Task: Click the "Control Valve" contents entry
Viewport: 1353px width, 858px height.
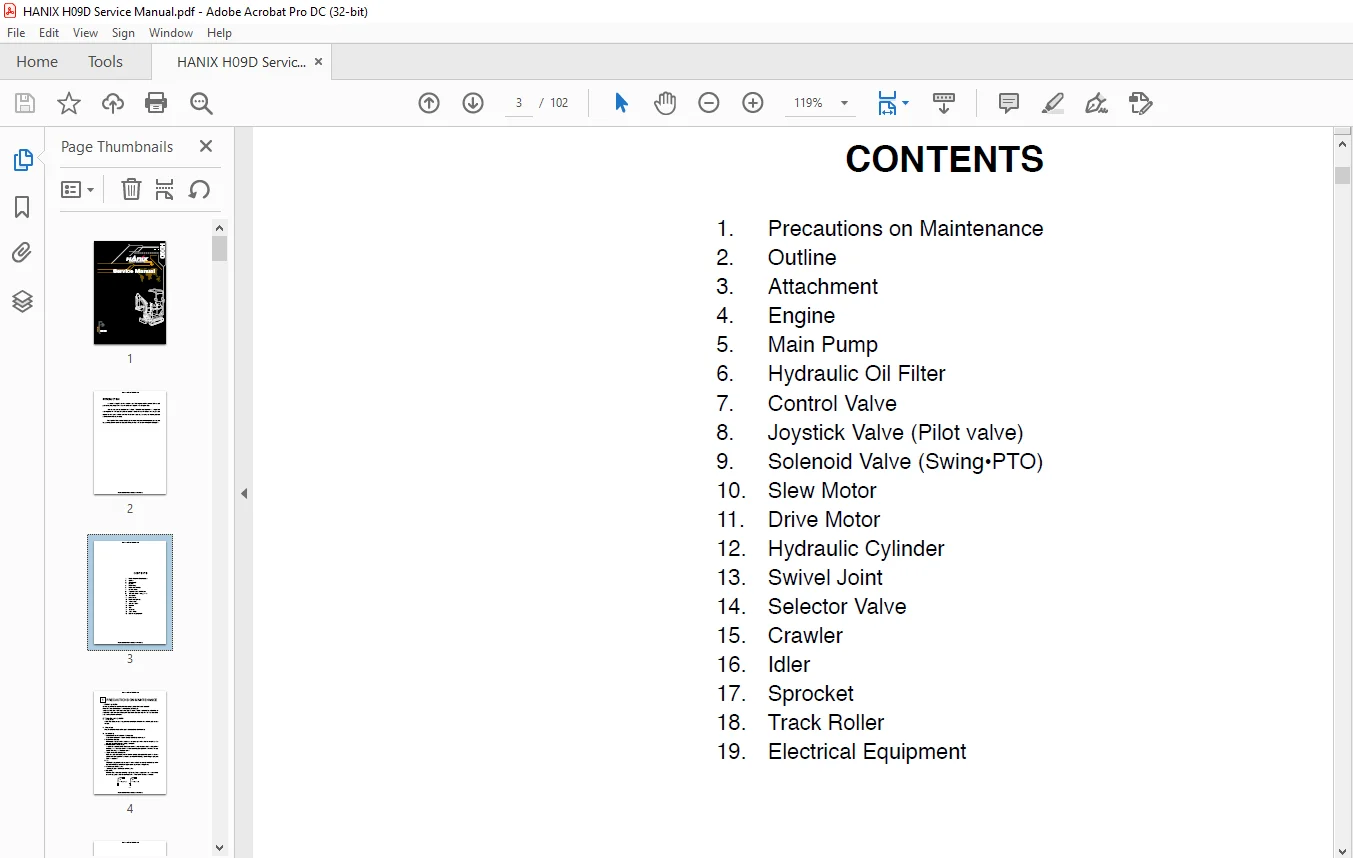Action: [x=832, y=404]
